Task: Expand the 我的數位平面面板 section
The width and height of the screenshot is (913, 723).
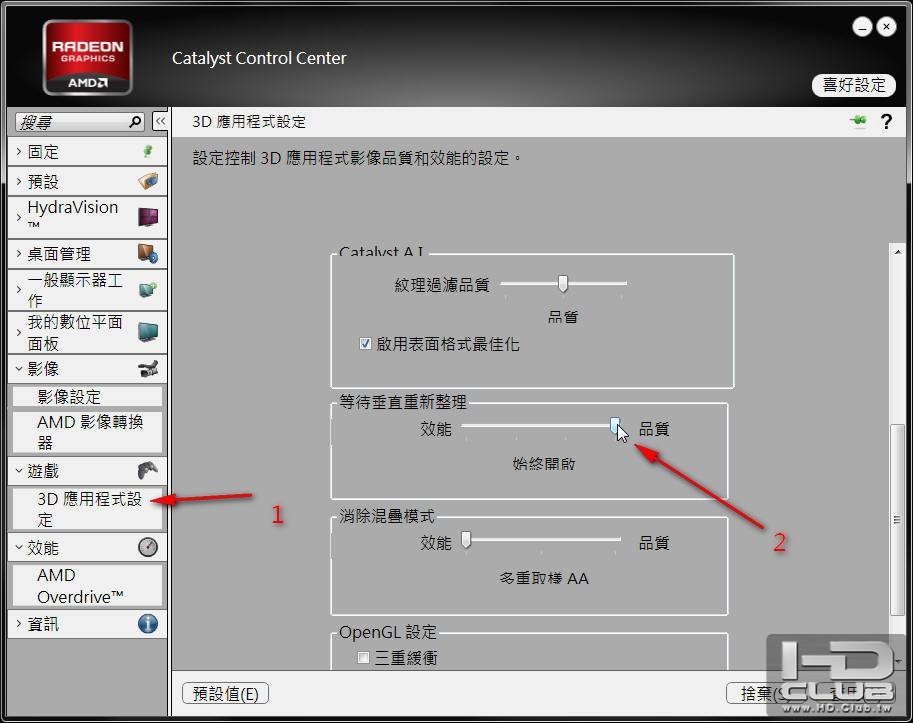Action: coord(19,332)
